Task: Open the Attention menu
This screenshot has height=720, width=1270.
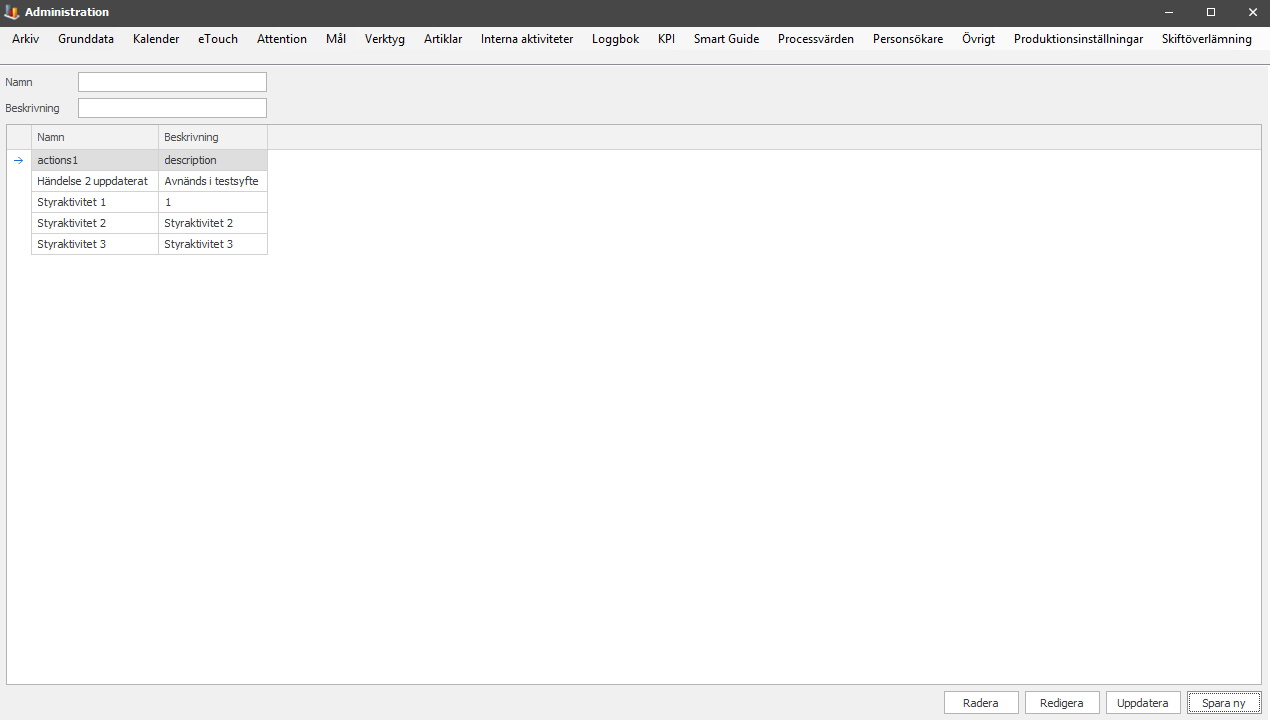Action: point(282,39)
